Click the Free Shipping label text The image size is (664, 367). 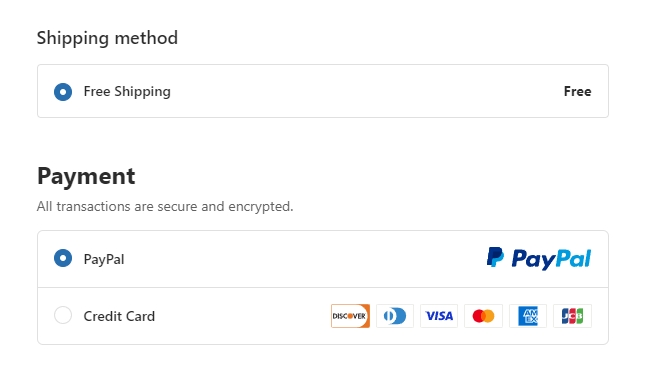click(127, 91)
